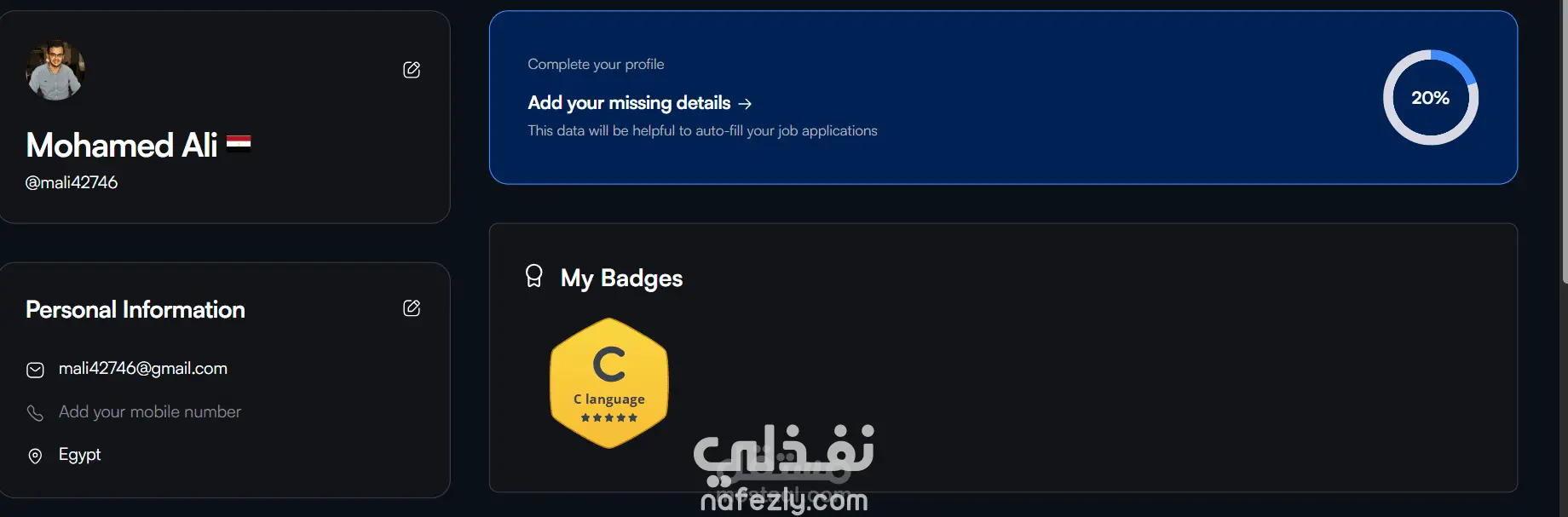Click the Mohamed Ali name heading
1568x517 pixels.
point(122,146)
